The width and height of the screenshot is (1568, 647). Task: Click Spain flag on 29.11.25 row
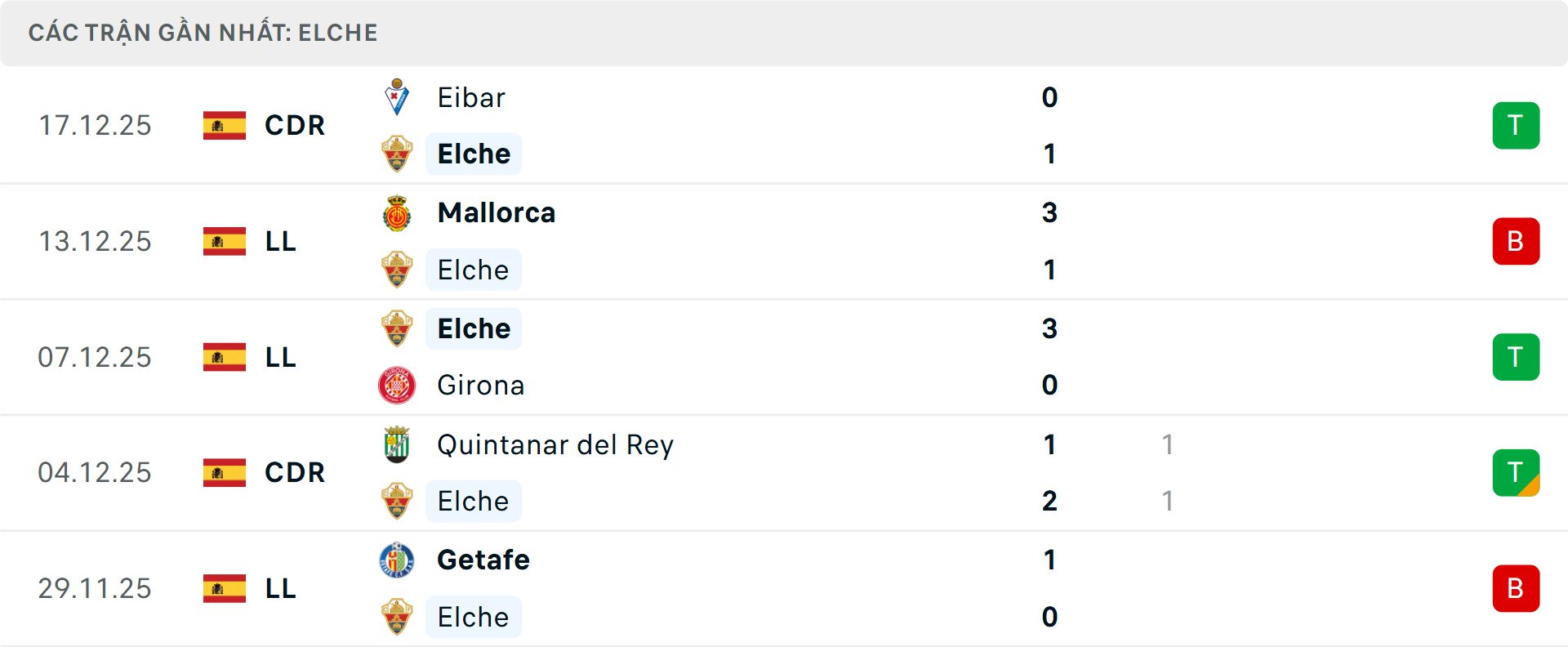pos(225,588)
